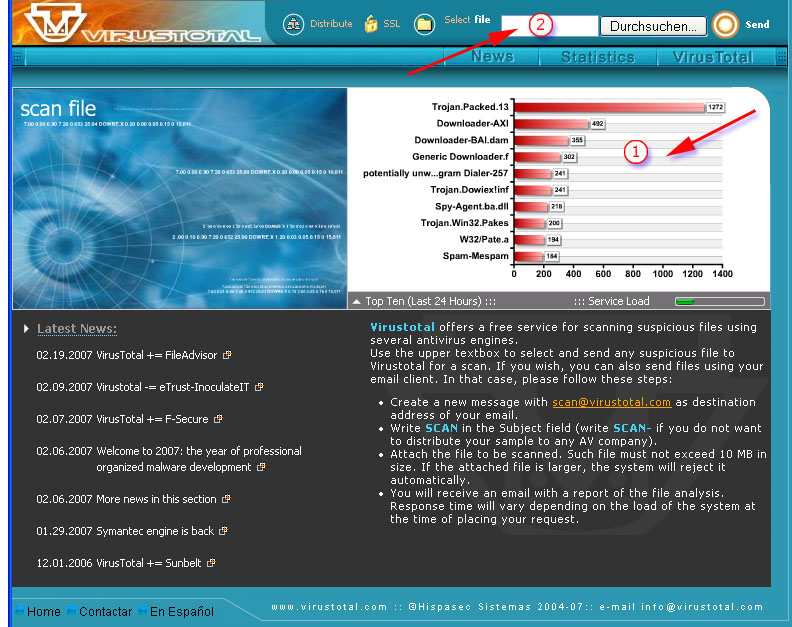Click the Service Load label
The image size is (792, 627).
[x=618, y=301]
